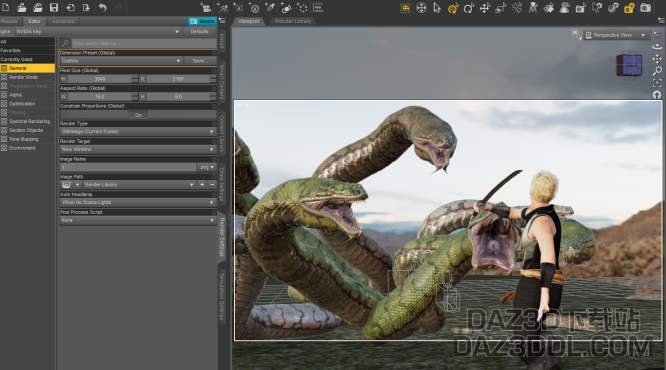
Task: Switch to the Presets tab
Action: 9,21
